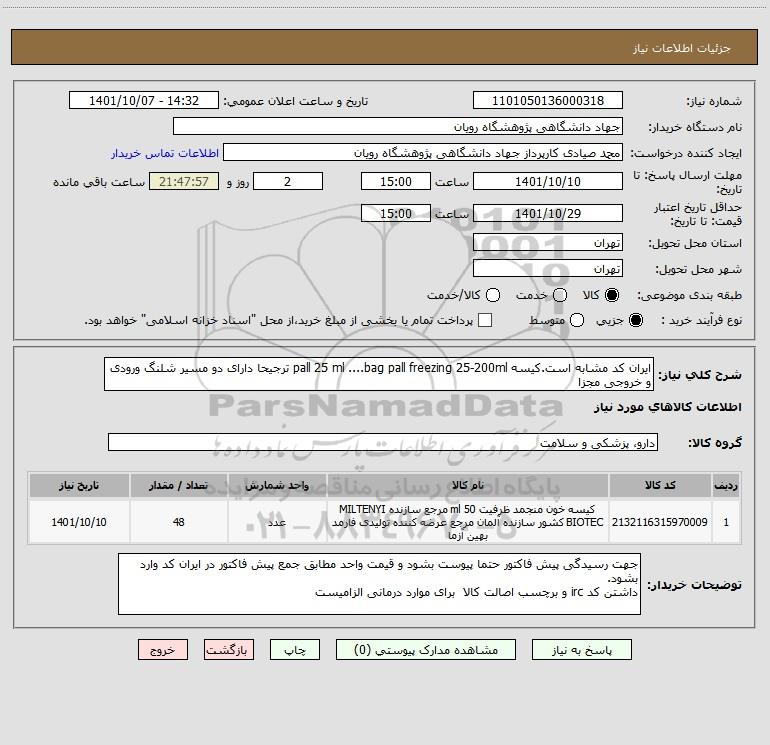Image resolution: width=770 pixels, height=745 pixels.
Task: Click the تاریخ نیاز column header
Action: [x=79, y=486]
